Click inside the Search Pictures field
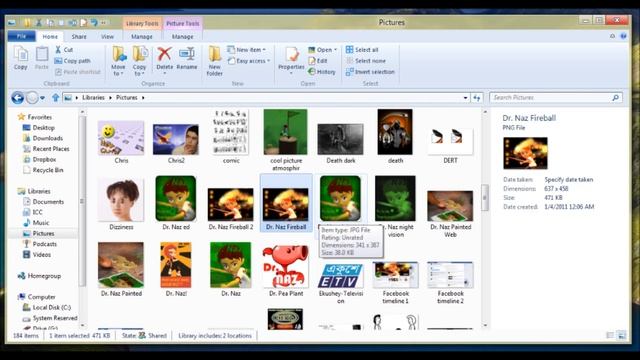 click(551, 98)
